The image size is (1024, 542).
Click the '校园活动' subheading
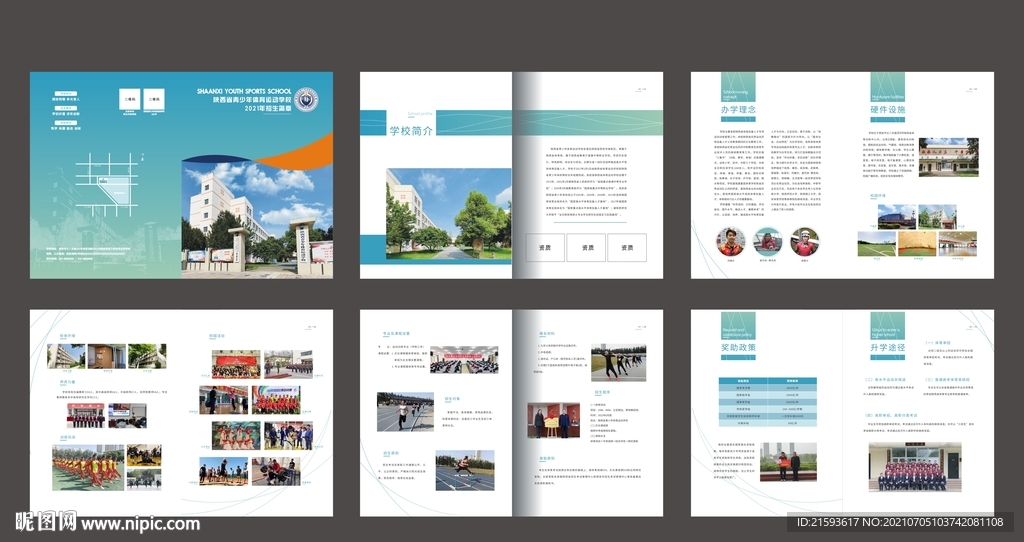coord(217,336)
